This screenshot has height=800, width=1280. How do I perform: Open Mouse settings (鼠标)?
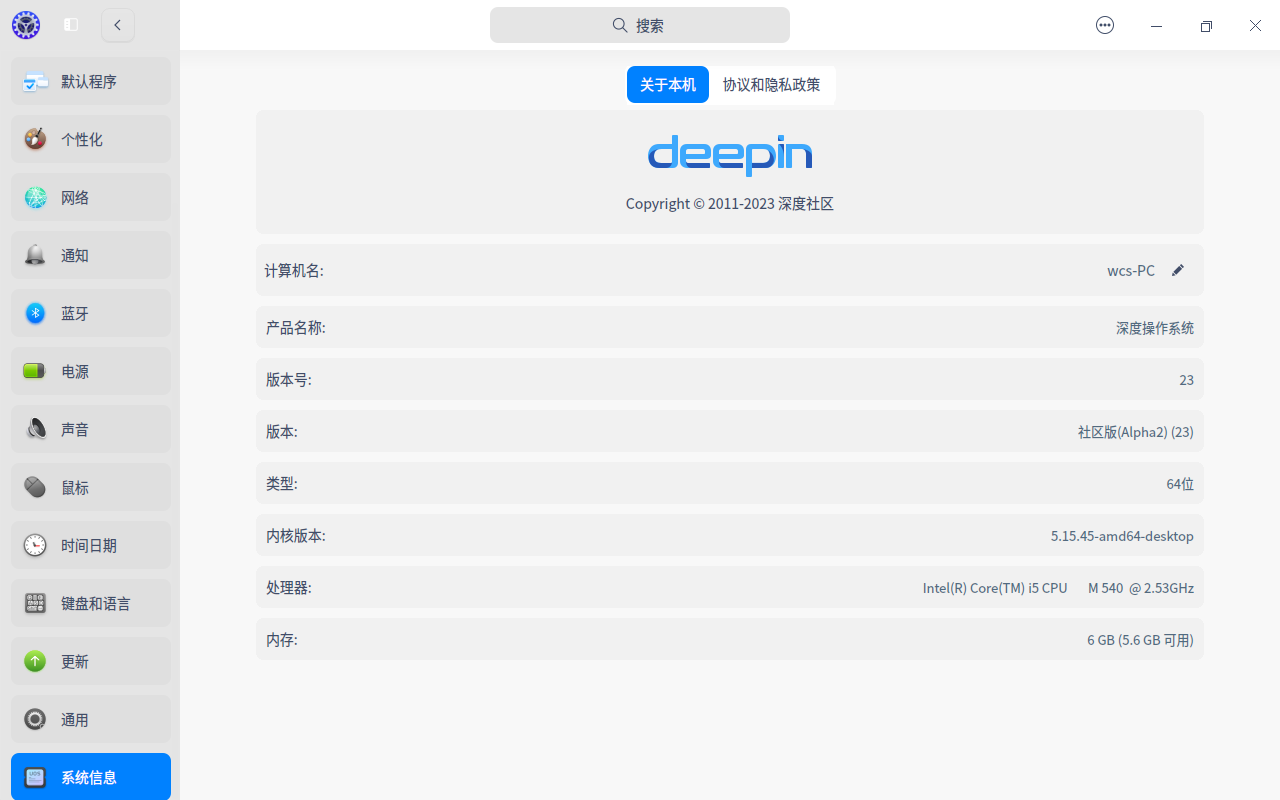[90, 487]
